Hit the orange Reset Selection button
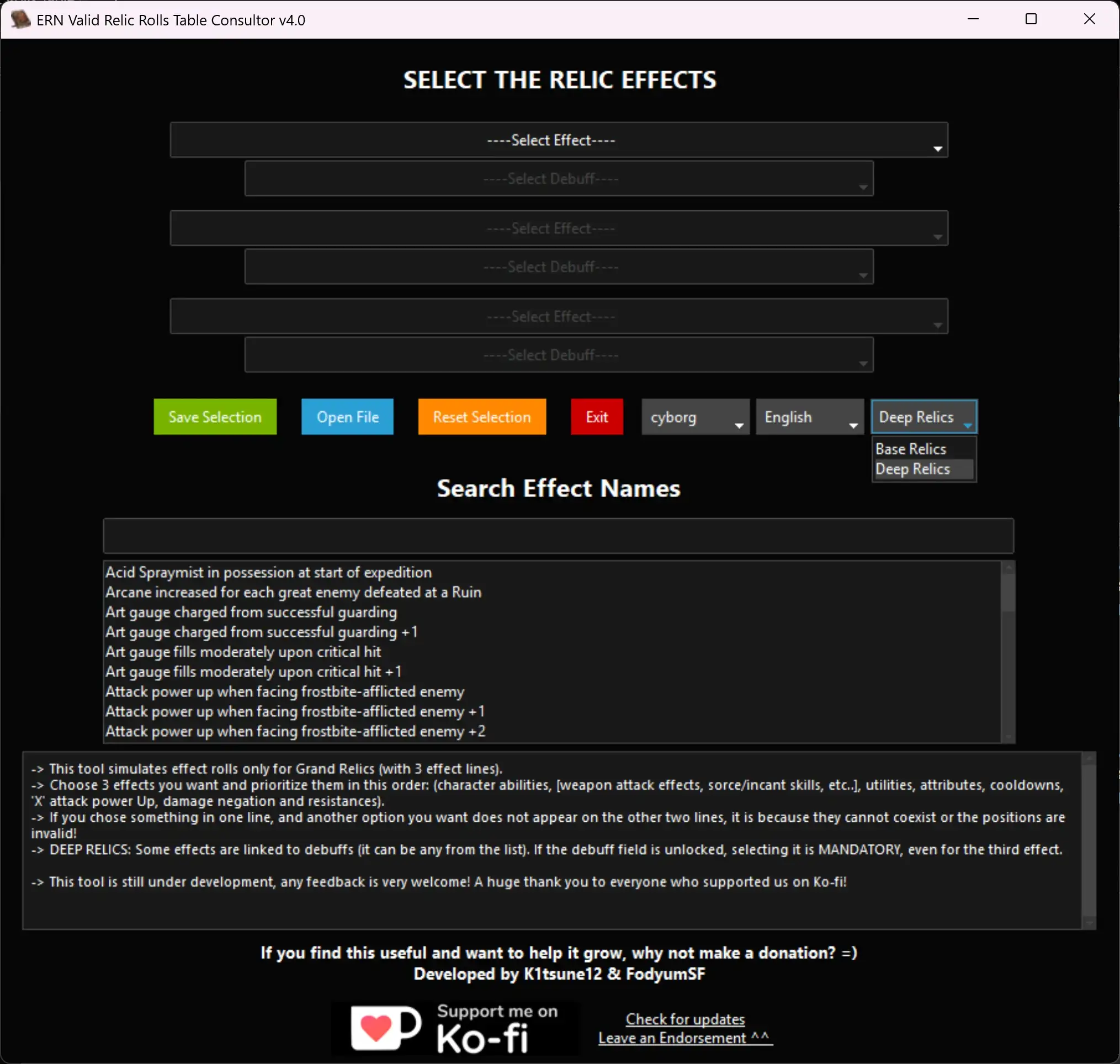The height and width of the screenshot is (1064, 1120). point(482,417)
